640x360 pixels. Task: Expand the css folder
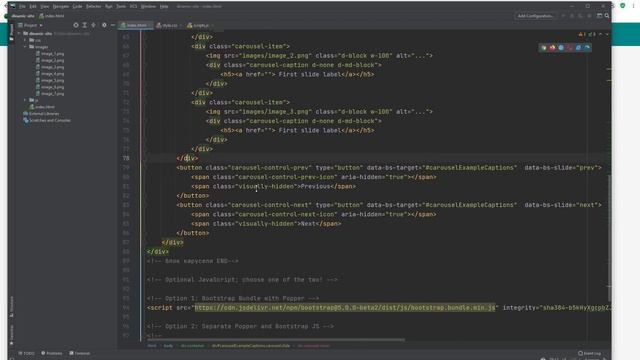(25, 40)
